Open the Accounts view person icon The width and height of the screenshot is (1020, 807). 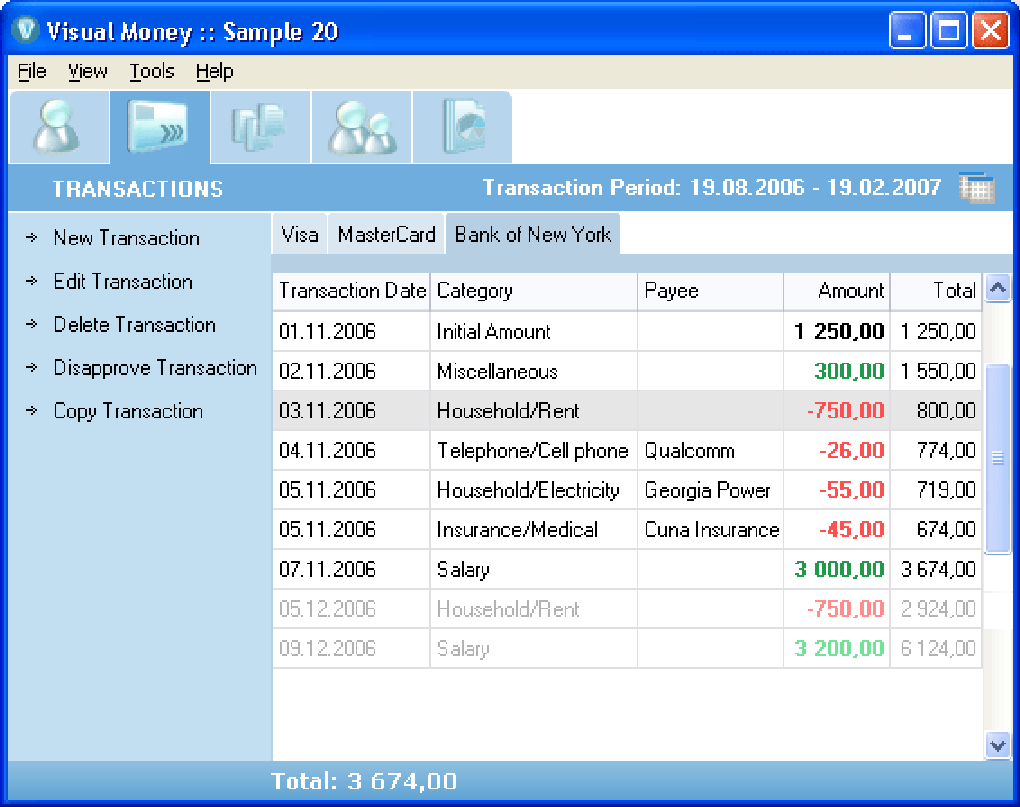click(x=58, y=126)
